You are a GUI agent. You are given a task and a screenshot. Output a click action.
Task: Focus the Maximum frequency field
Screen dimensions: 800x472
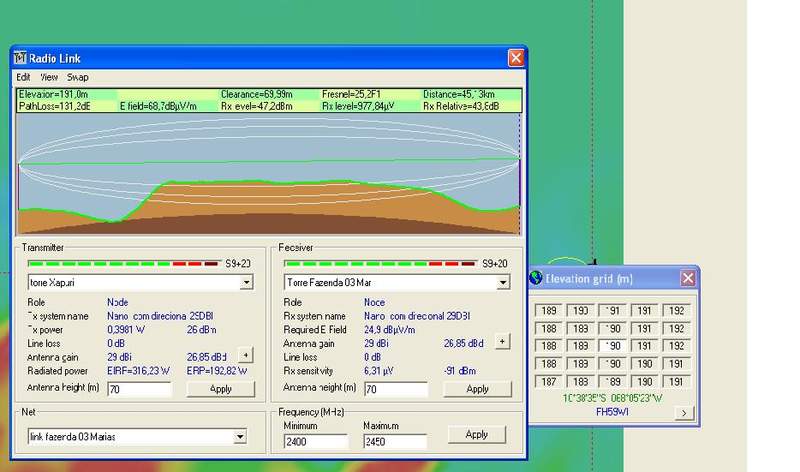point(395,441)
